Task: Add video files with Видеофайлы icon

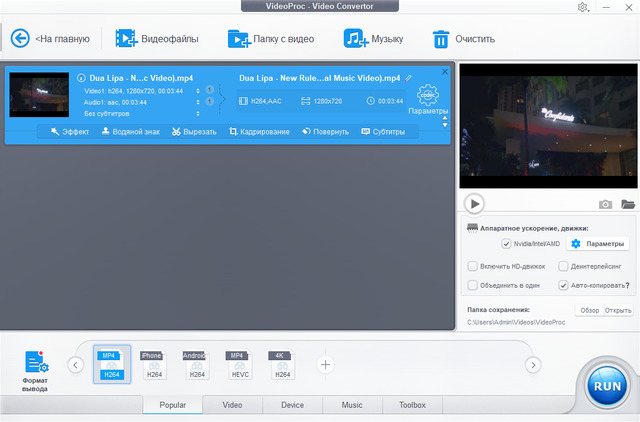Action: [126, 39]
